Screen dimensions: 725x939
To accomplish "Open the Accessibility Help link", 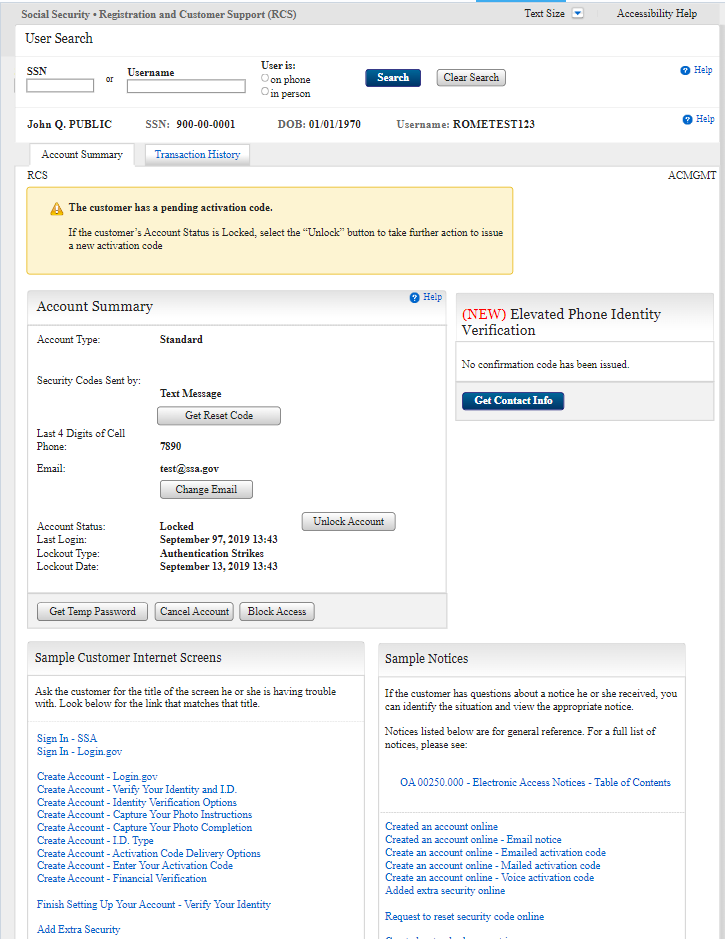I will click(656, 14).
